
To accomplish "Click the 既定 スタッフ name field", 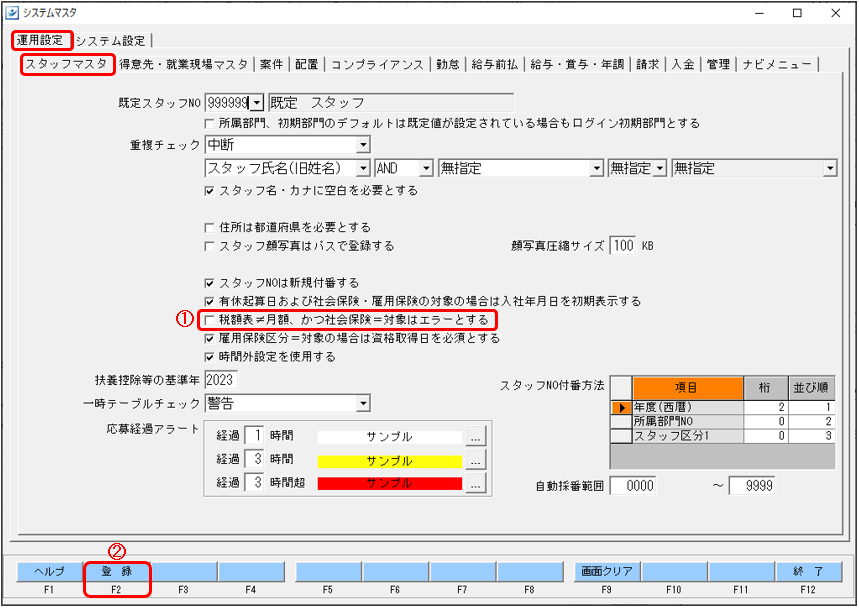I will (391, 103).
